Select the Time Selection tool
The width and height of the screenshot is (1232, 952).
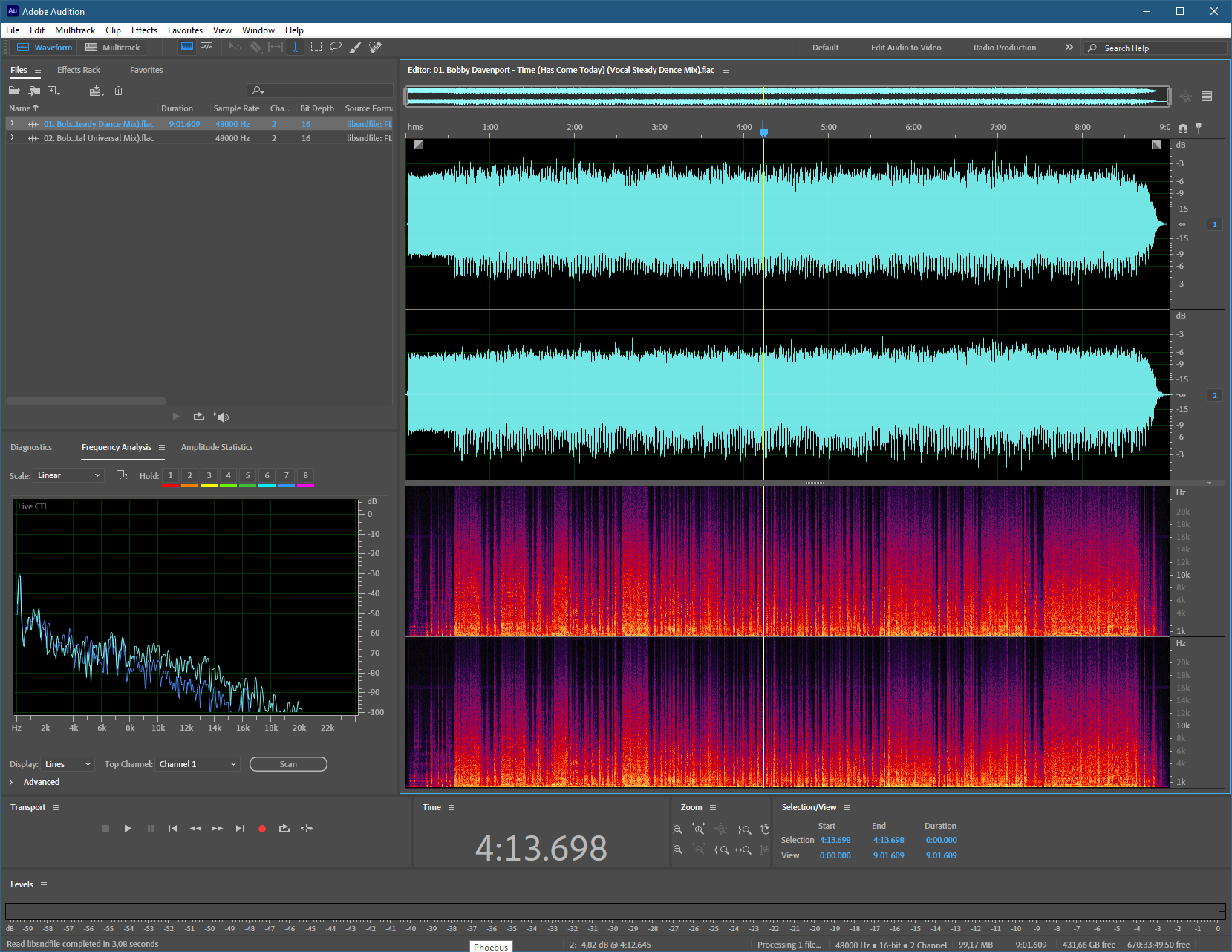tap(295, 47)
